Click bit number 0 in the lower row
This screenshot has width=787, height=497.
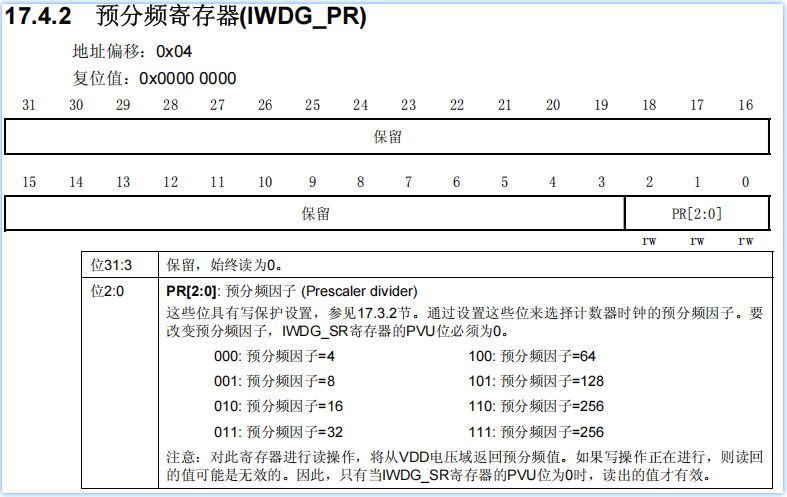tap(745, 182)
